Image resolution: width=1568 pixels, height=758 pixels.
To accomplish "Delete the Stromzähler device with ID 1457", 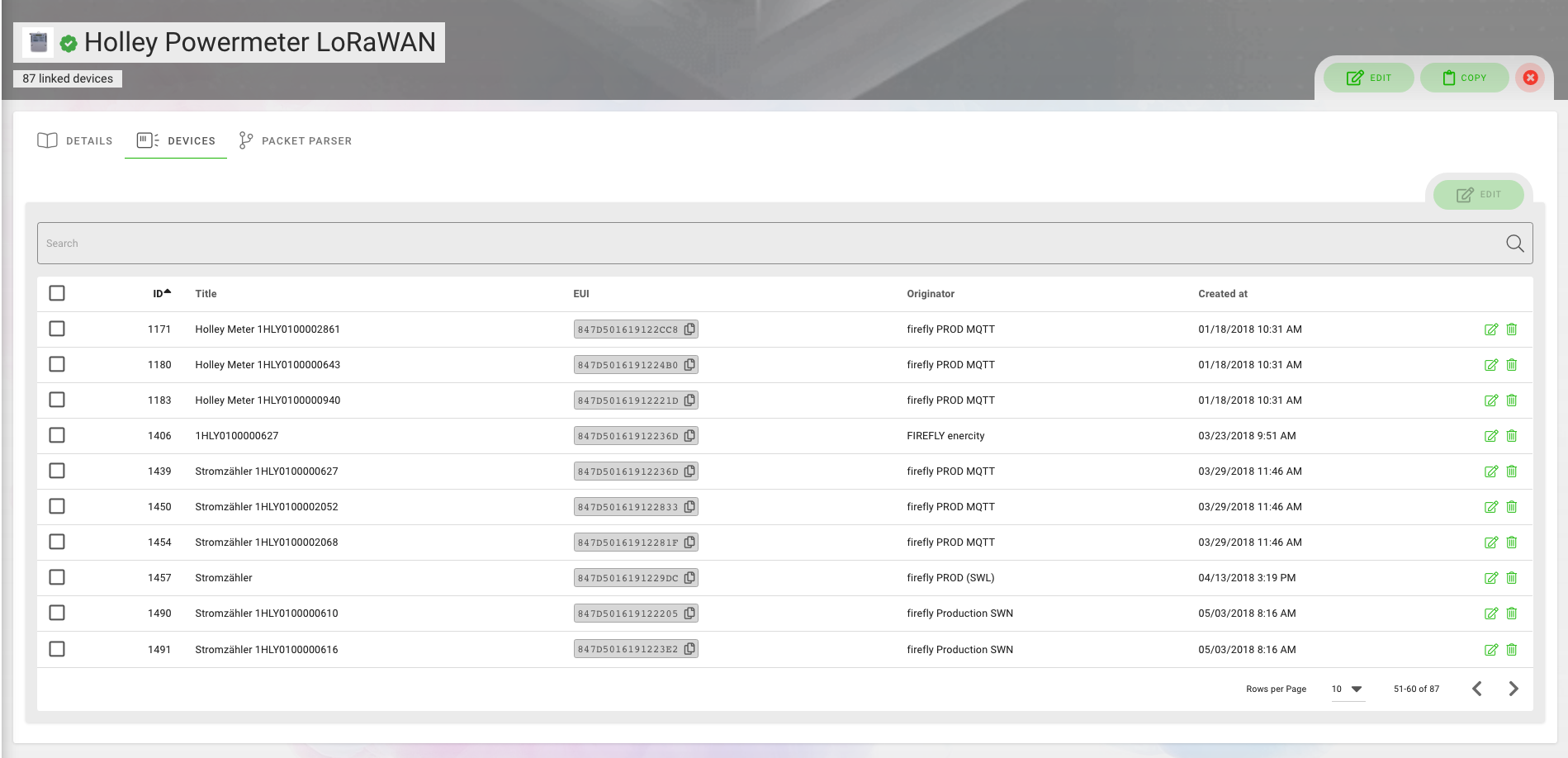I will [x=1512, y=577].
